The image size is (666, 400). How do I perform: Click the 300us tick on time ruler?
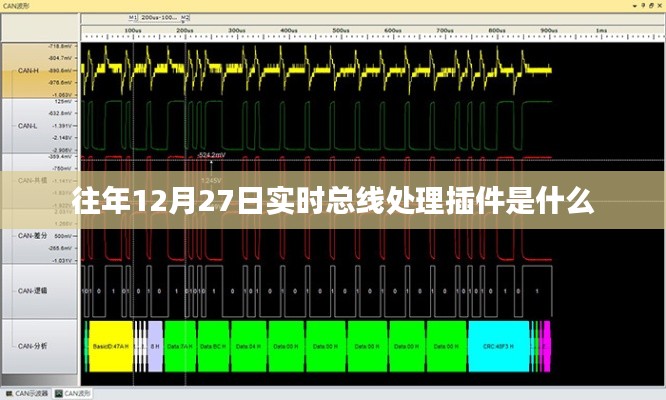[x=237, y=31]
